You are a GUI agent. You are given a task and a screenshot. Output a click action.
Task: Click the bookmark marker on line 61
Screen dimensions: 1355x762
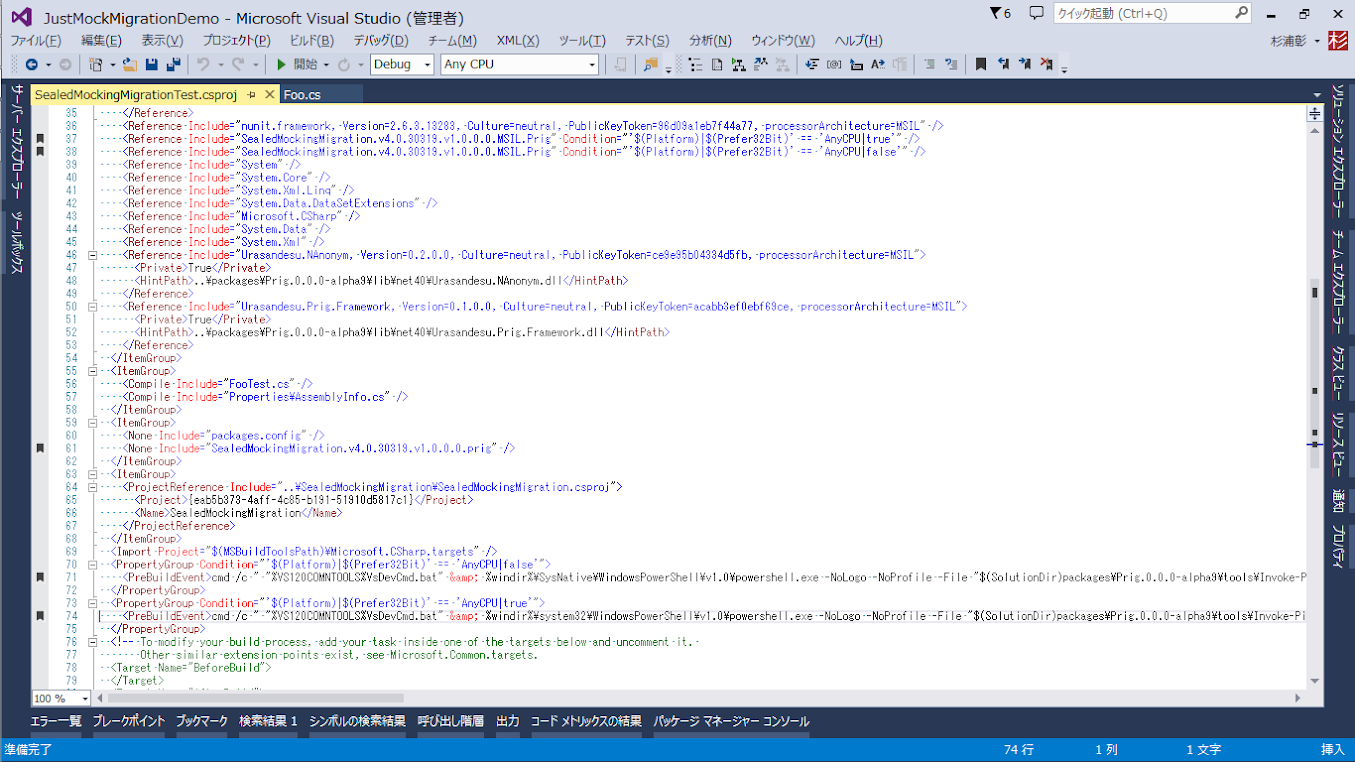41,449
